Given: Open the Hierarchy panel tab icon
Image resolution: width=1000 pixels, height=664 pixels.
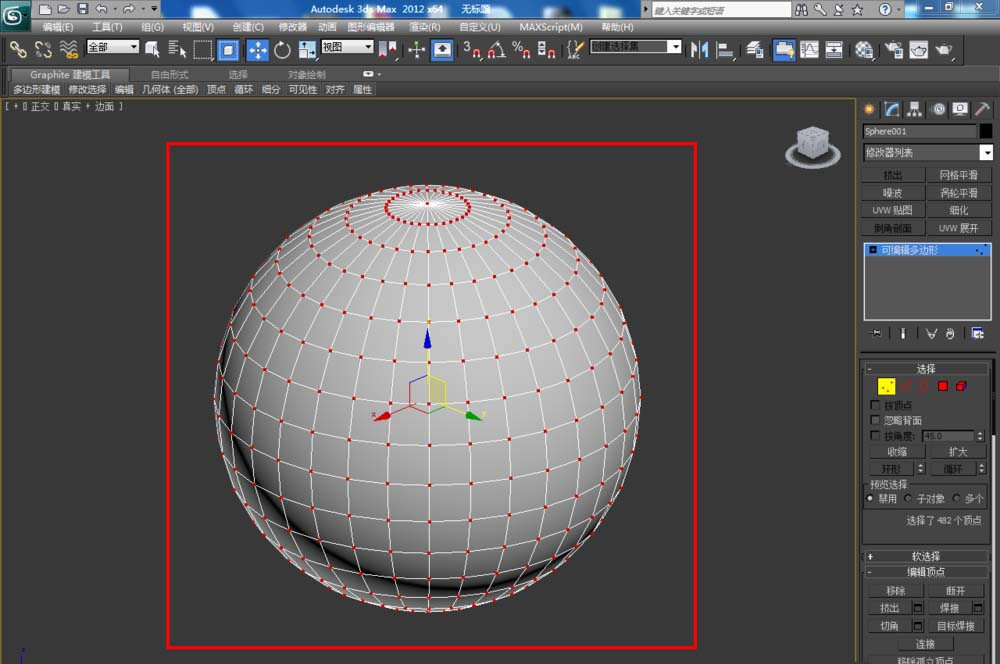Looking at the screenshot, I should [914, 109].
